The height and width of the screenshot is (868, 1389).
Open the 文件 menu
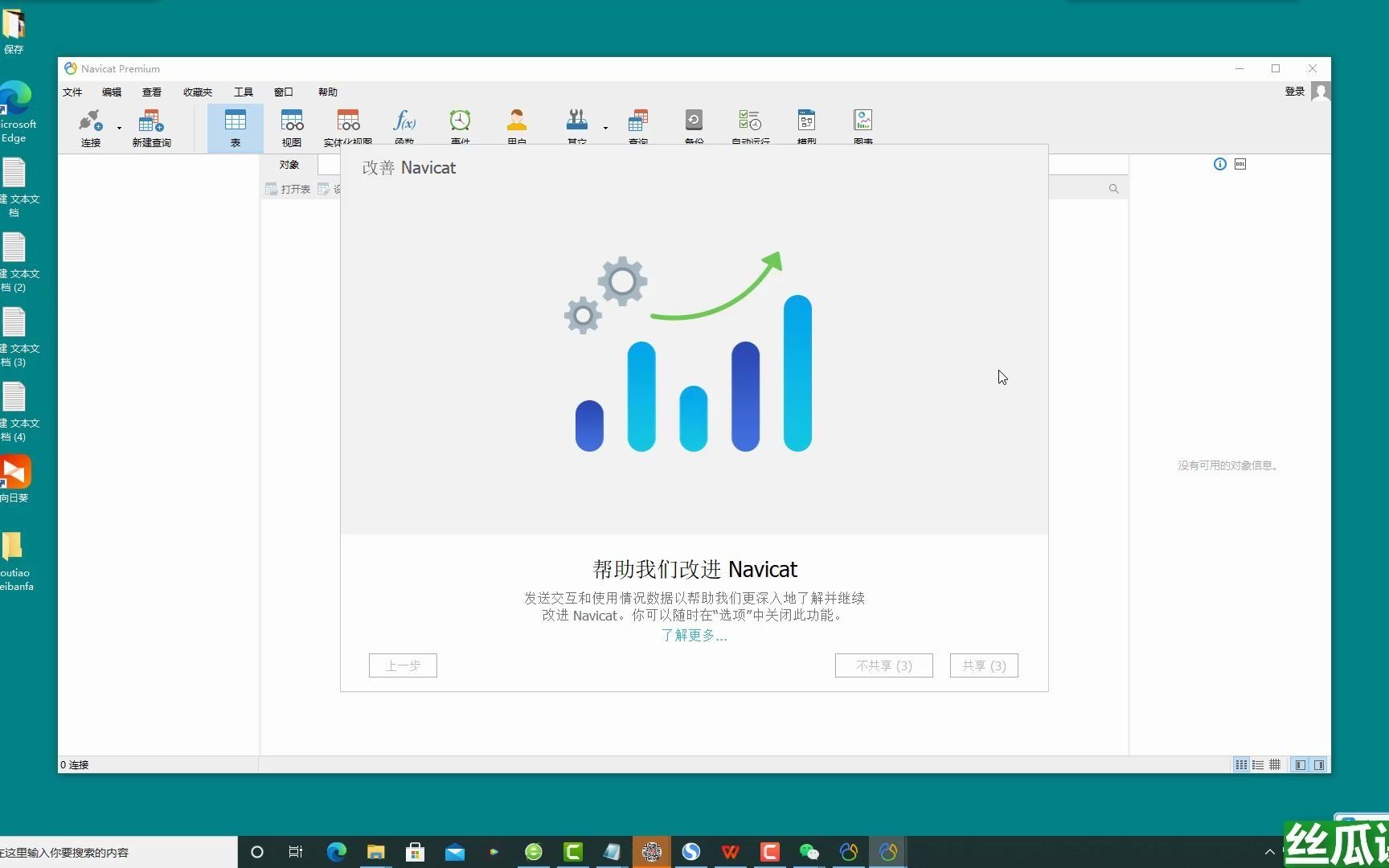[72, 92]
